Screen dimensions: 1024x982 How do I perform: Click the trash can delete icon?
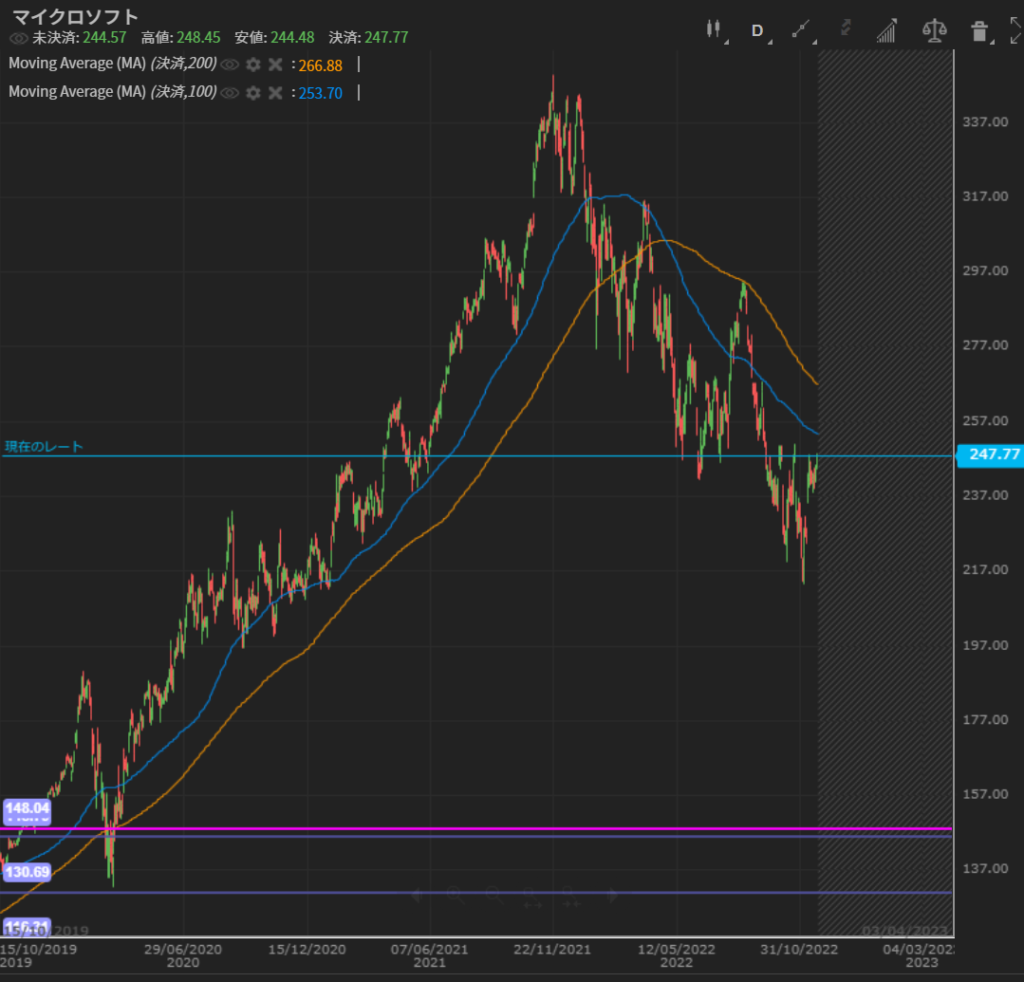(x=979, y=30)
